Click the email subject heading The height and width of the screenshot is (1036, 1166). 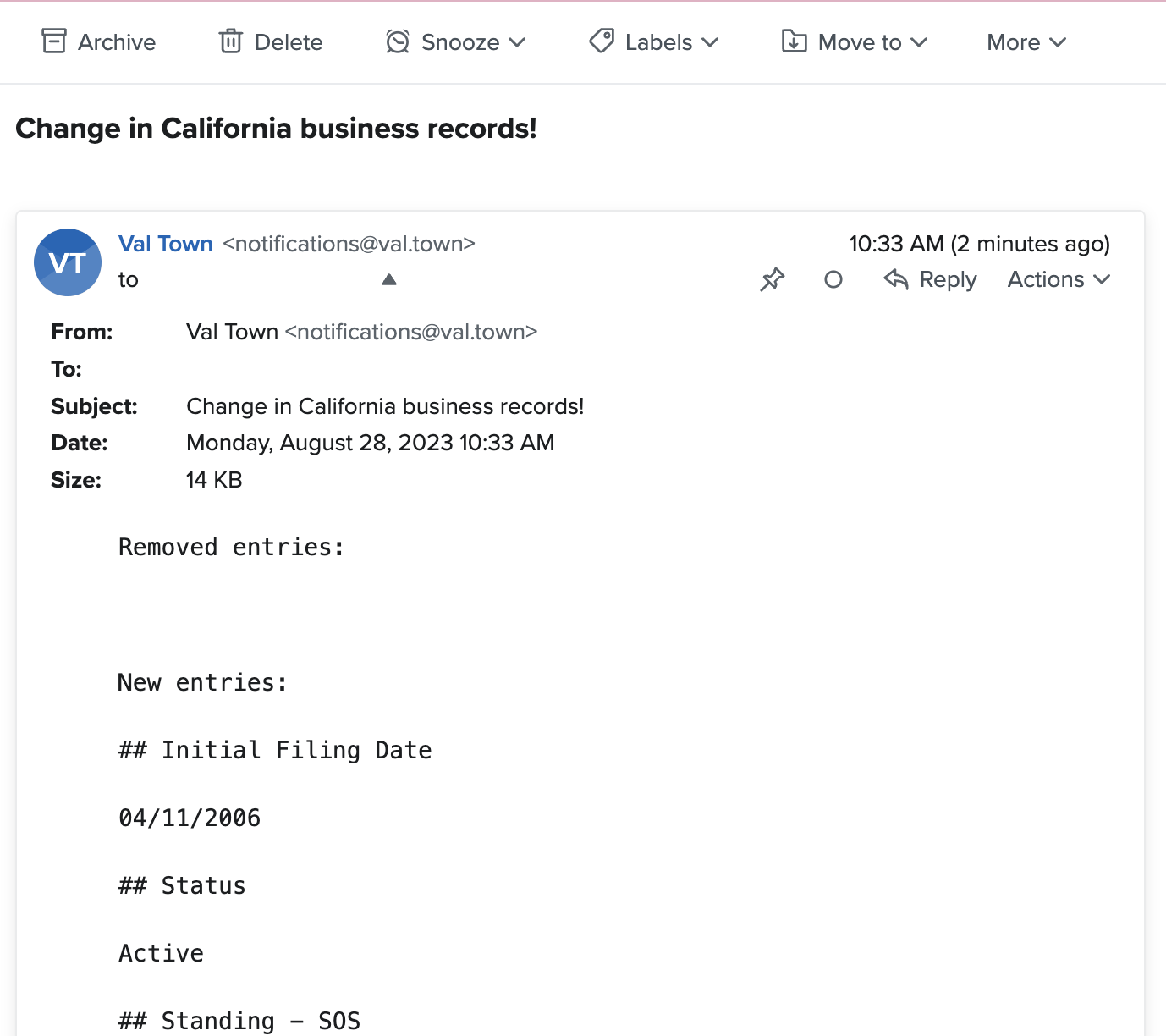click(x=276, y=129)
